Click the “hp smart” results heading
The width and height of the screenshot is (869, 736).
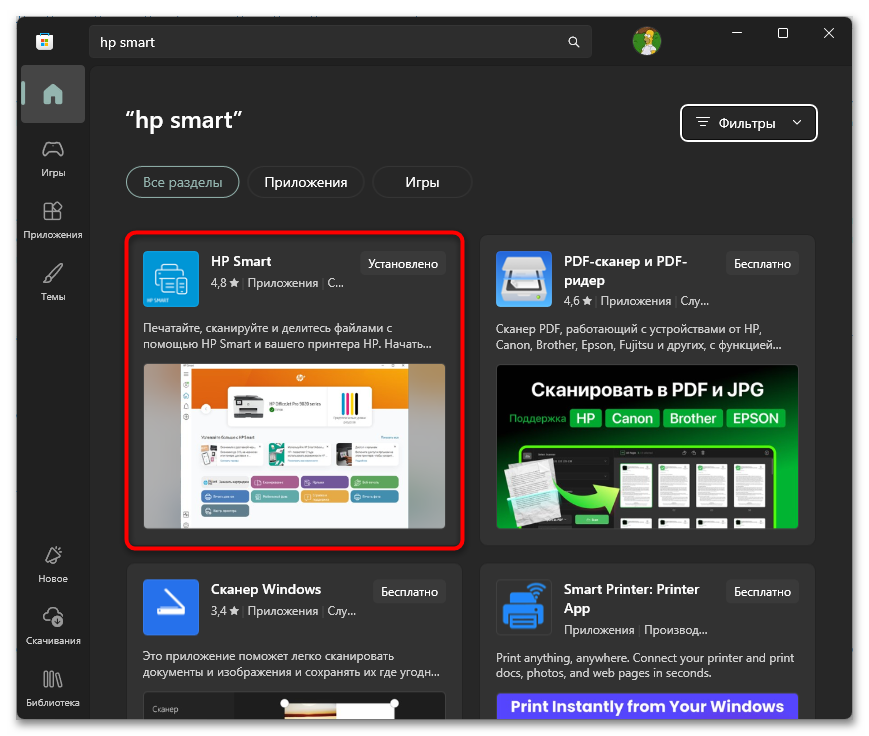(x=184, y=121)
